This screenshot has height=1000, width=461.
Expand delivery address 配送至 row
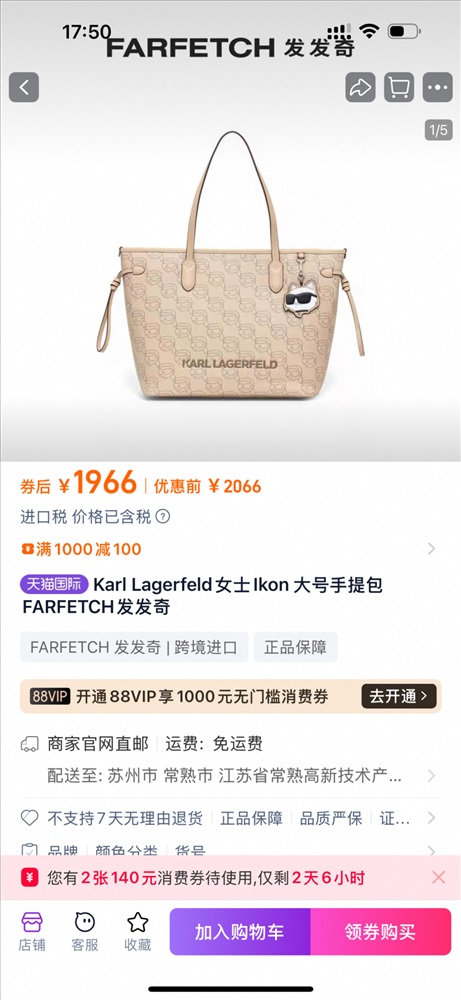230,776
